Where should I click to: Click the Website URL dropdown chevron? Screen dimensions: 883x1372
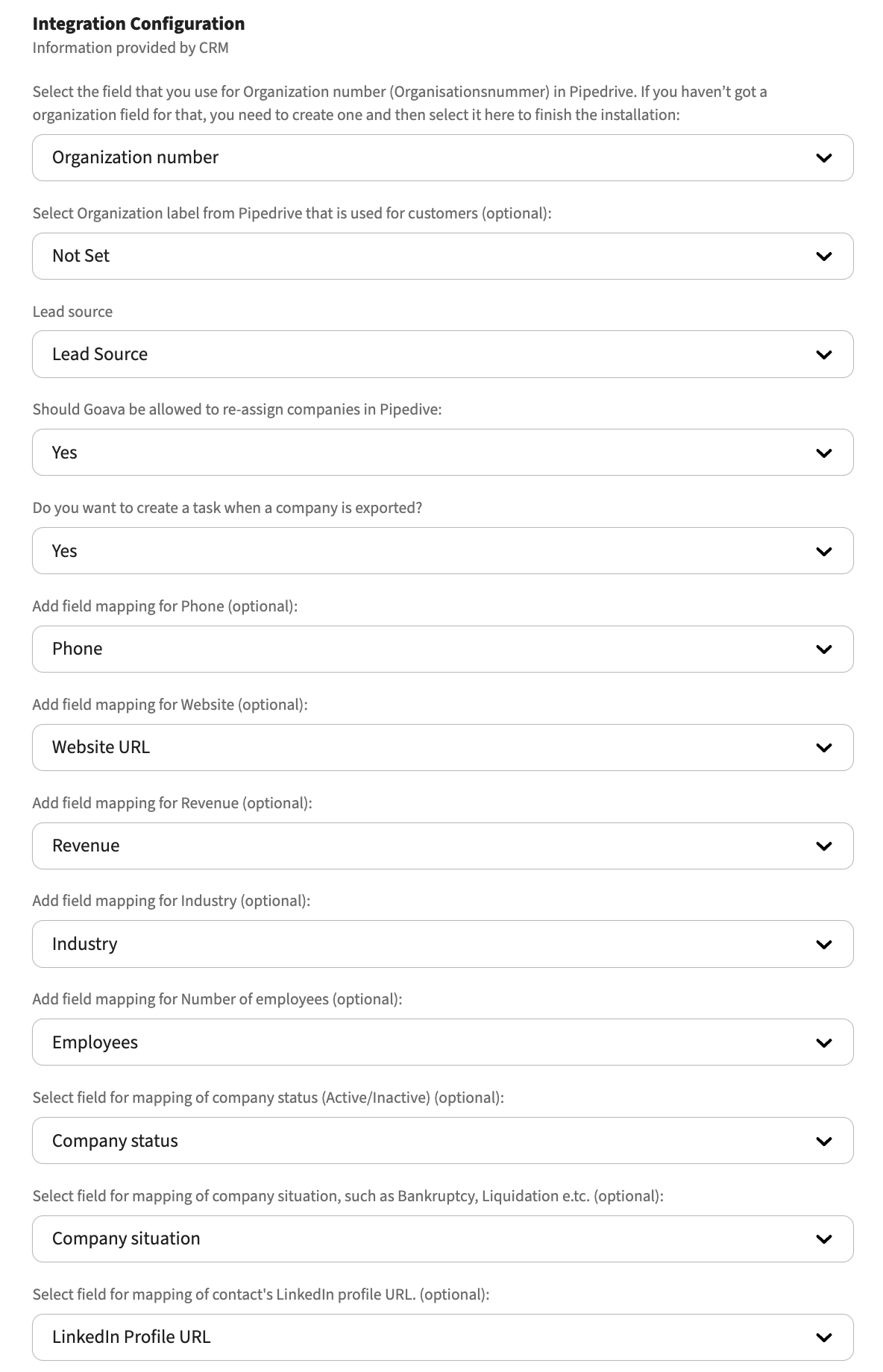coord(824,747)
